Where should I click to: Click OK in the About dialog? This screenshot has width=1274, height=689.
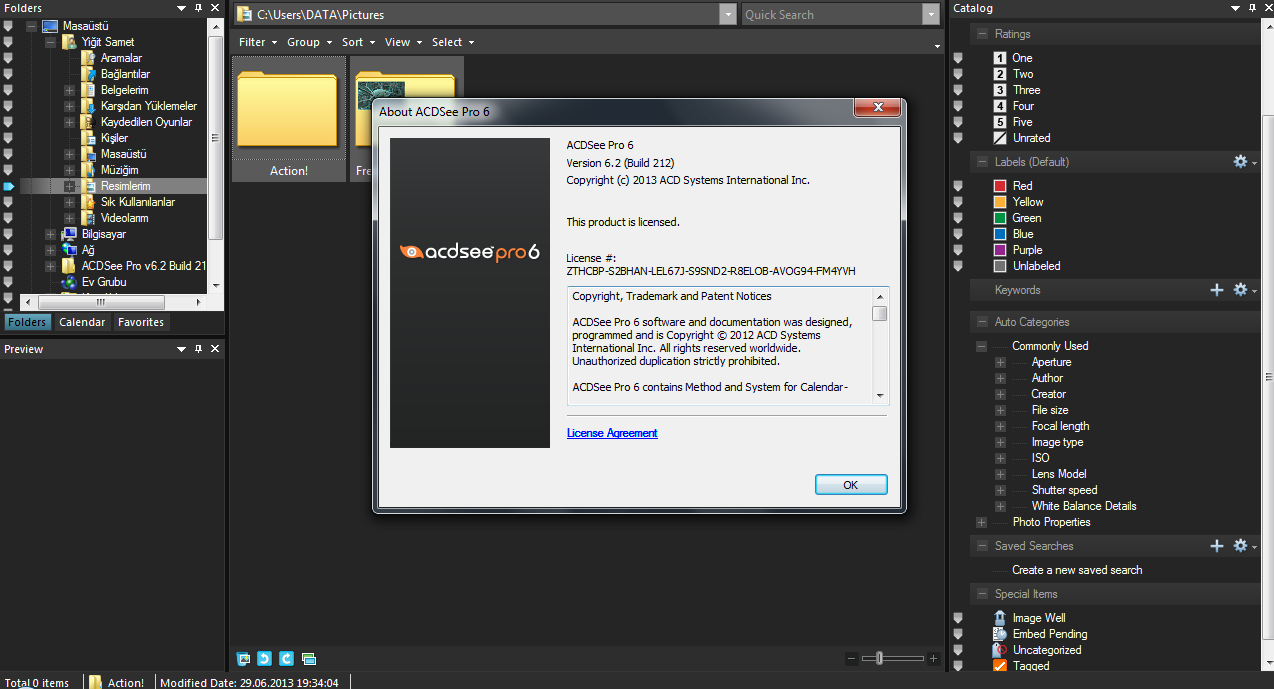click(850, 483)
